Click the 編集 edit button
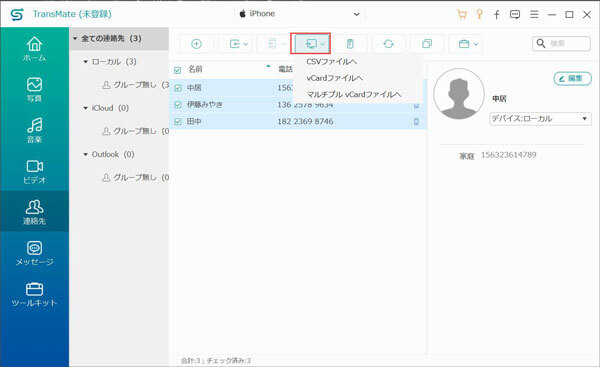Screen dimensions: 600x367 pyautogui.click(x=572, y=79)
